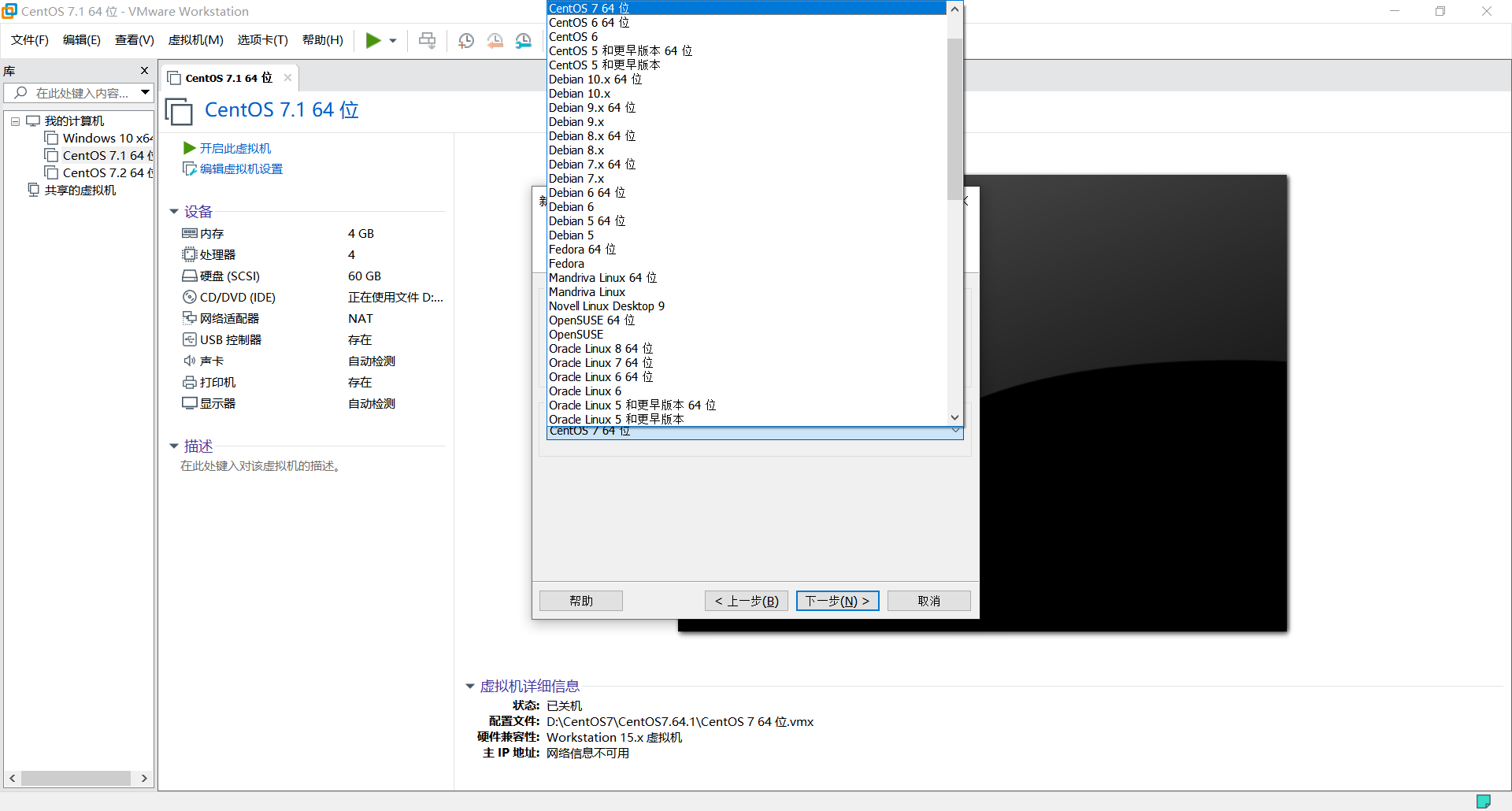Screen dimensions: 1512x811
Task: Click the CD/DVD (IDE) drive icon
Action: (x=190, y=297)
